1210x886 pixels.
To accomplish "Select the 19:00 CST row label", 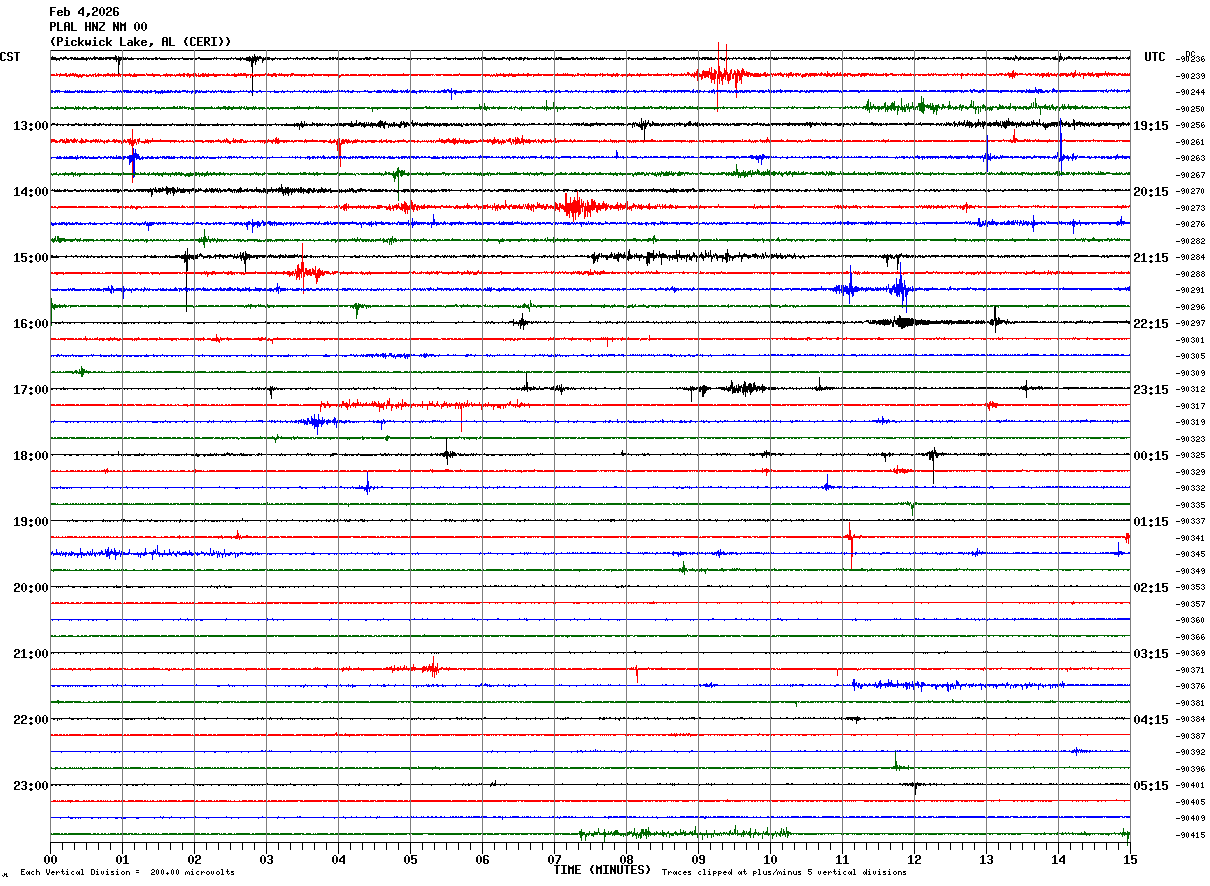I will (x=30, y=521).
